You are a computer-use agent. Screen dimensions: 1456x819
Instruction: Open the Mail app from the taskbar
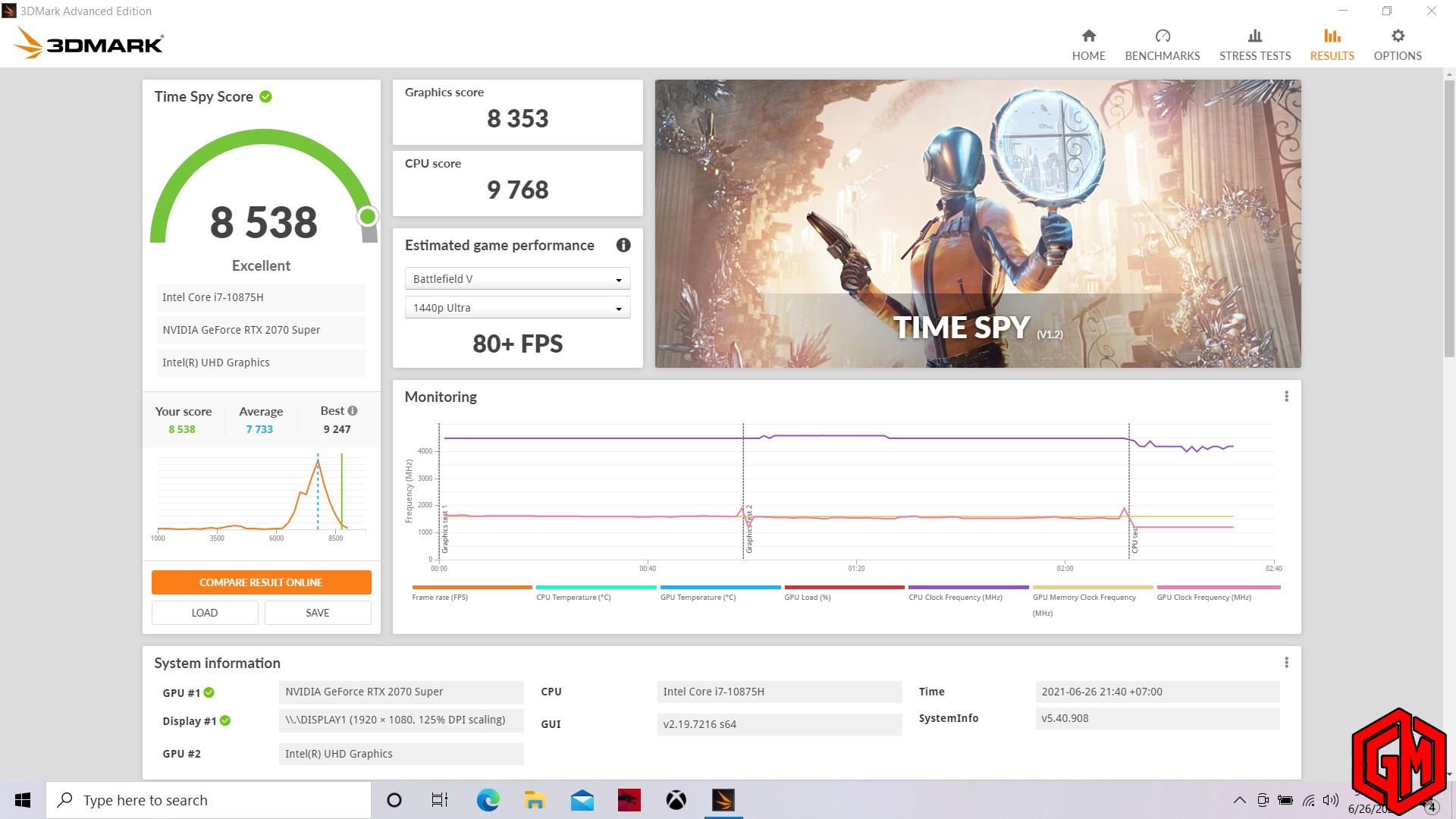point(582,800)
